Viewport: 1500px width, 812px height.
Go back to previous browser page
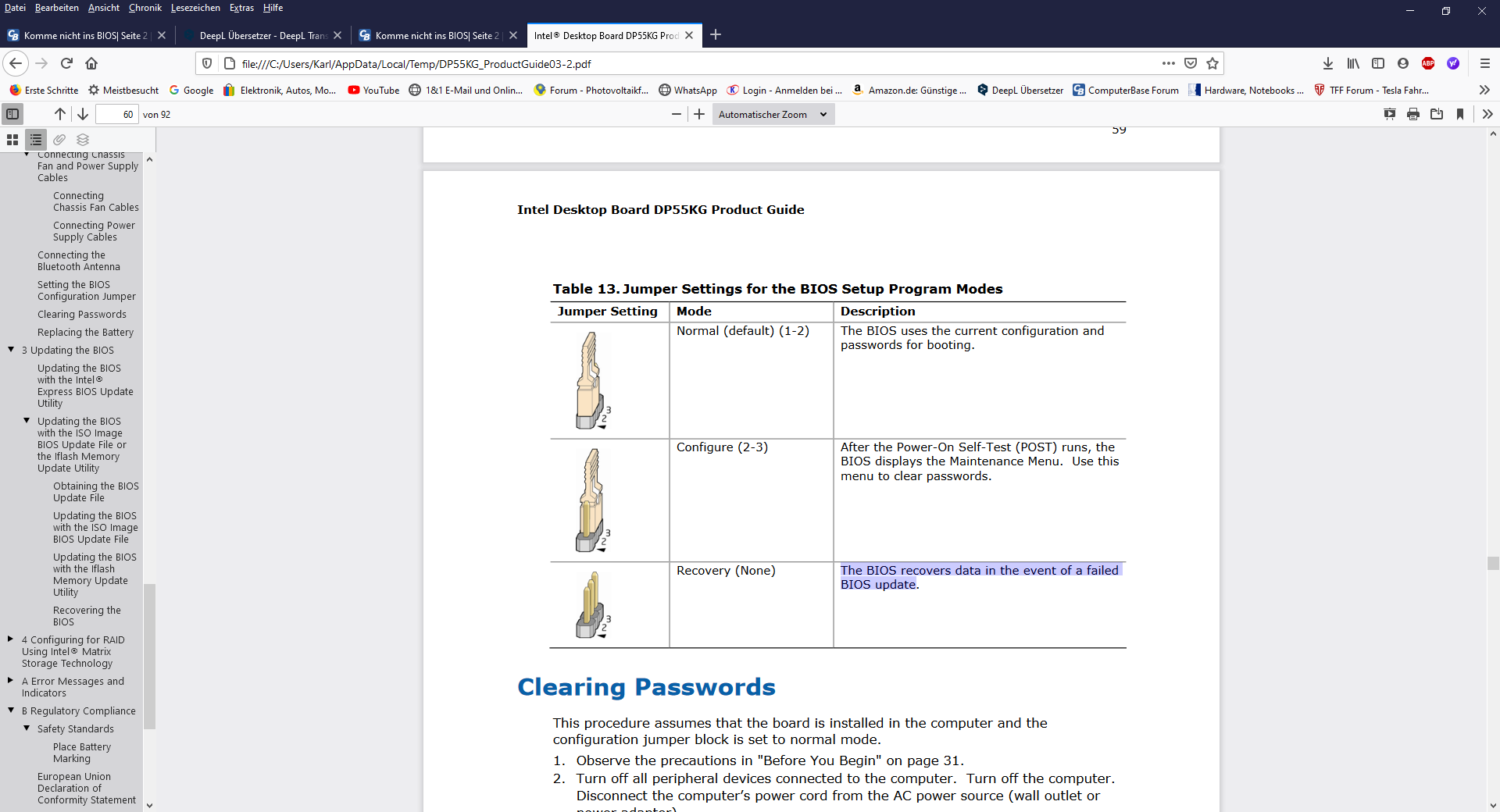16,63
